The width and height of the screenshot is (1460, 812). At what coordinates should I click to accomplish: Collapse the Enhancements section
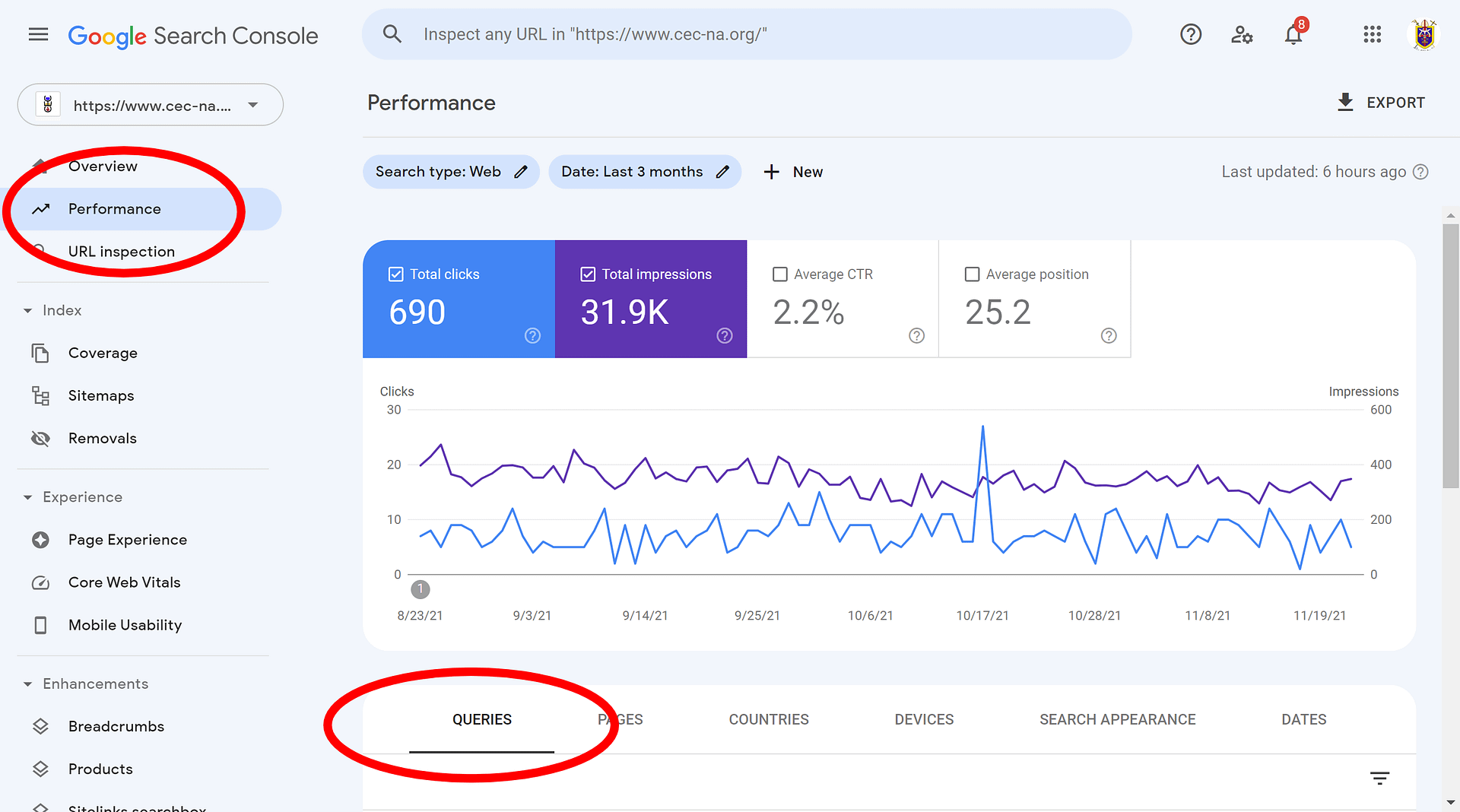tap(27, 684)
